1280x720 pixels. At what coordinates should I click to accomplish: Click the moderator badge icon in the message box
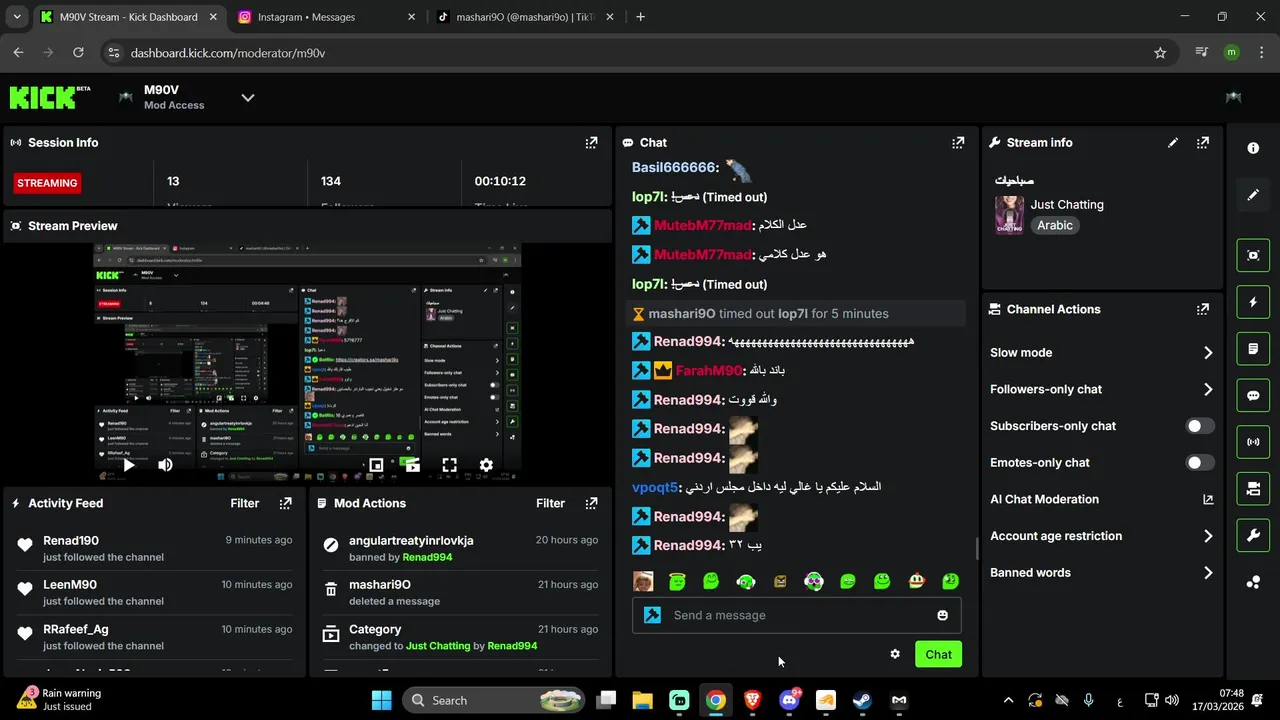pyautogui.click(x=653, y=615)
